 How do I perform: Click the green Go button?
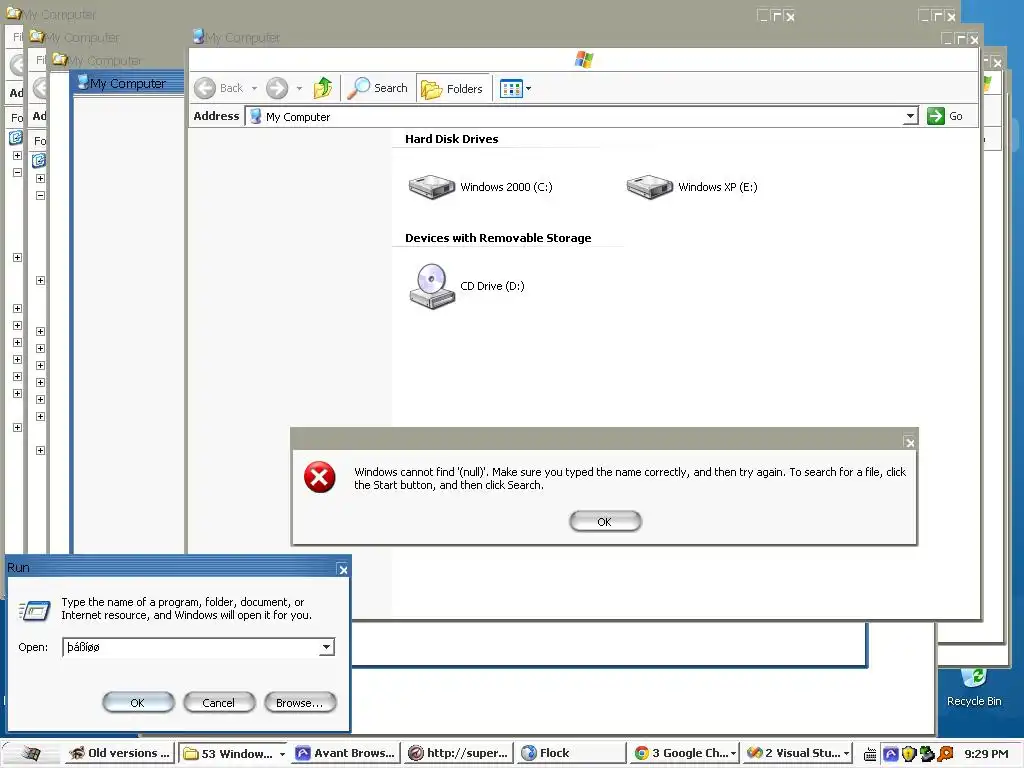coord(945,116)
